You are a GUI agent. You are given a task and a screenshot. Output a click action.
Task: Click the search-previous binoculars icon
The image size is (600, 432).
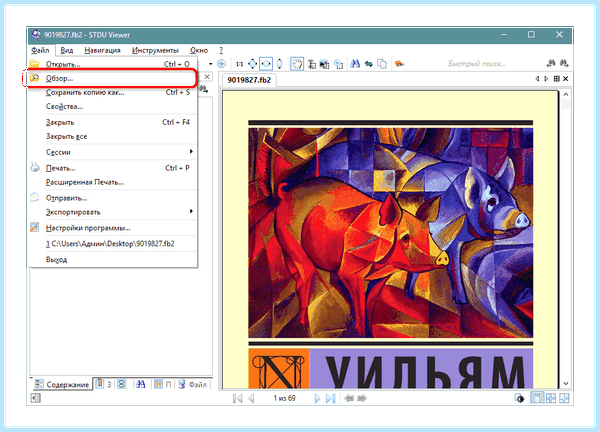tap(551, 64)
